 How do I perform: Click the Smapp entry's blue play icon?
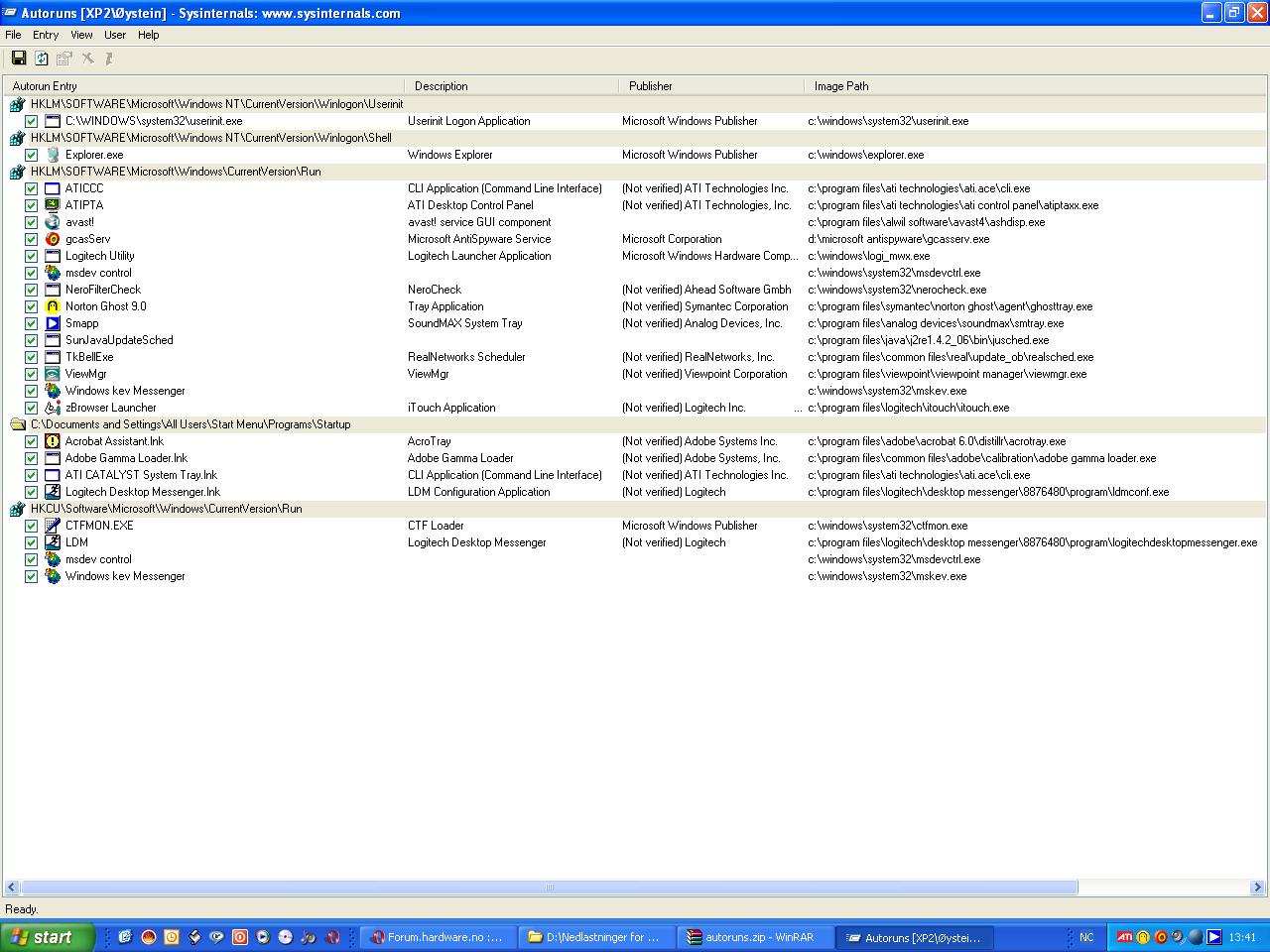pos(53,323)
